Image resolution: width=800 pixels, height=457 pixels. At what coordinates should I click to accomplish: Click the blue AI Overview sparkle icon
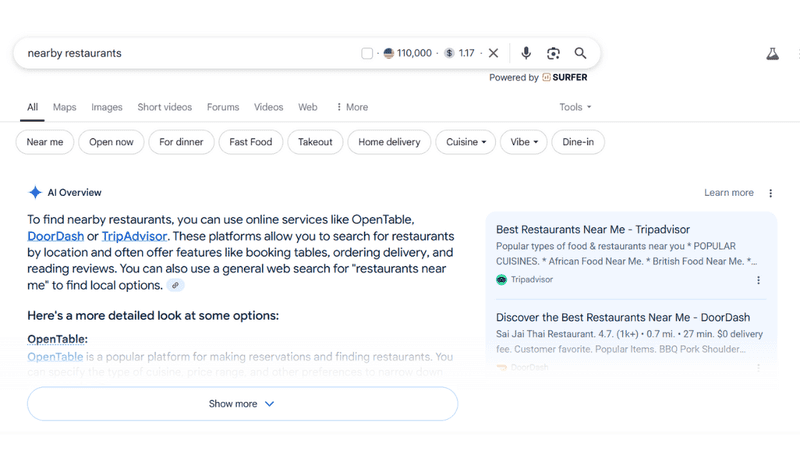tap(35, 193)
